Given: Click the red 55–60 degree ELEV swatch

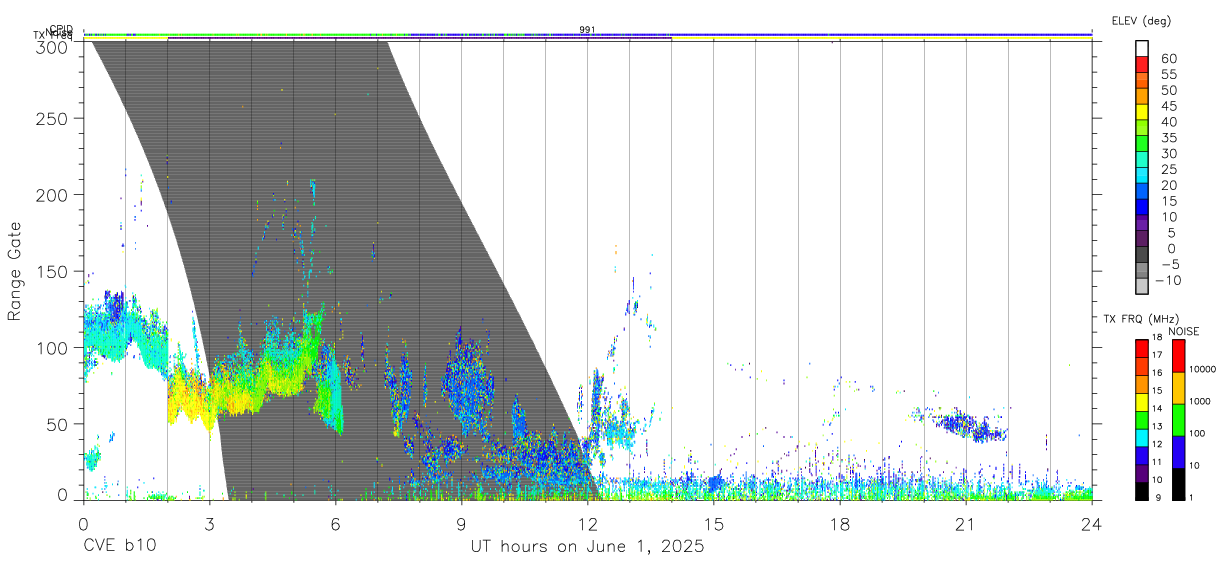Looking at the screenshot, I should (x=1142, y=65).
